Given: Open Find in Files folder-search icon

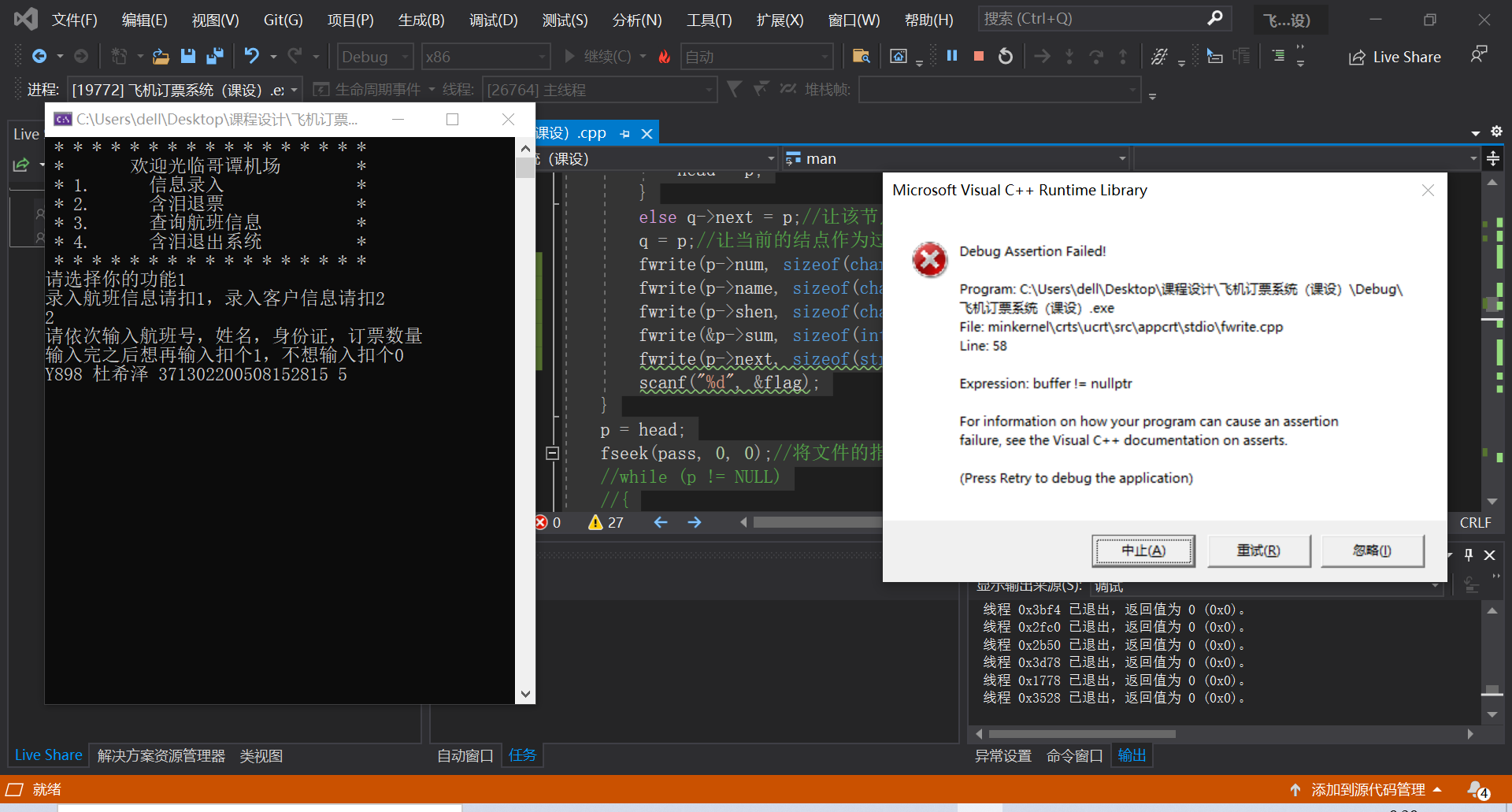Looking at the screenshot, I should tap(861, 57).
